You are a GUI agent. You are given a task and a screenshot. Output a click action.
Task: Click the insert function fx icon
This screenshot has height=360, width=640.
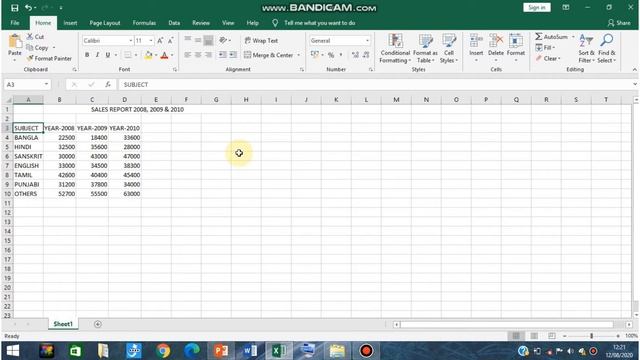pyautogui.click(x=108, y=84)
